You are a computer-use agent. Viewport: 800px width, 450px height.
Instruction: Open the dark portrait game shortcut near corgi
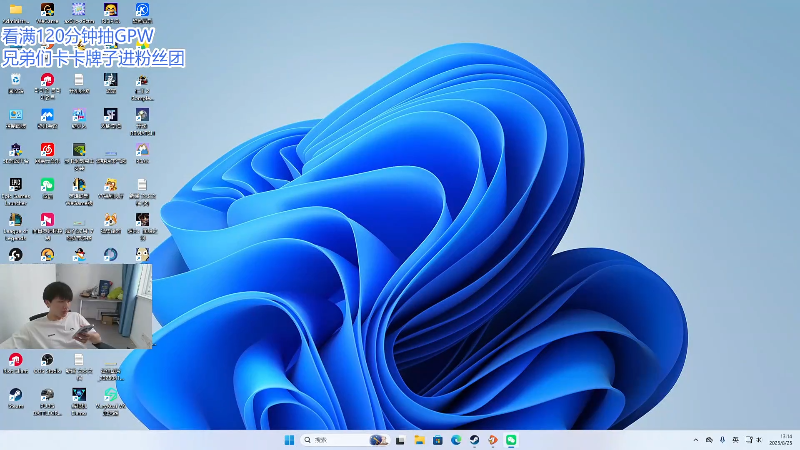pos(142,219)
